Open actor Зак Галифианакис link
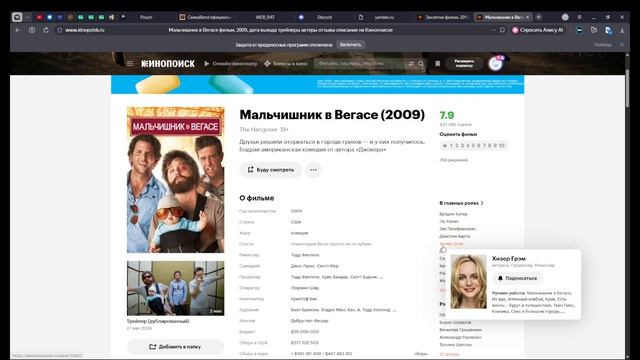Image resolution: width=640 pixels, height=360 pixels. point(458,229)
